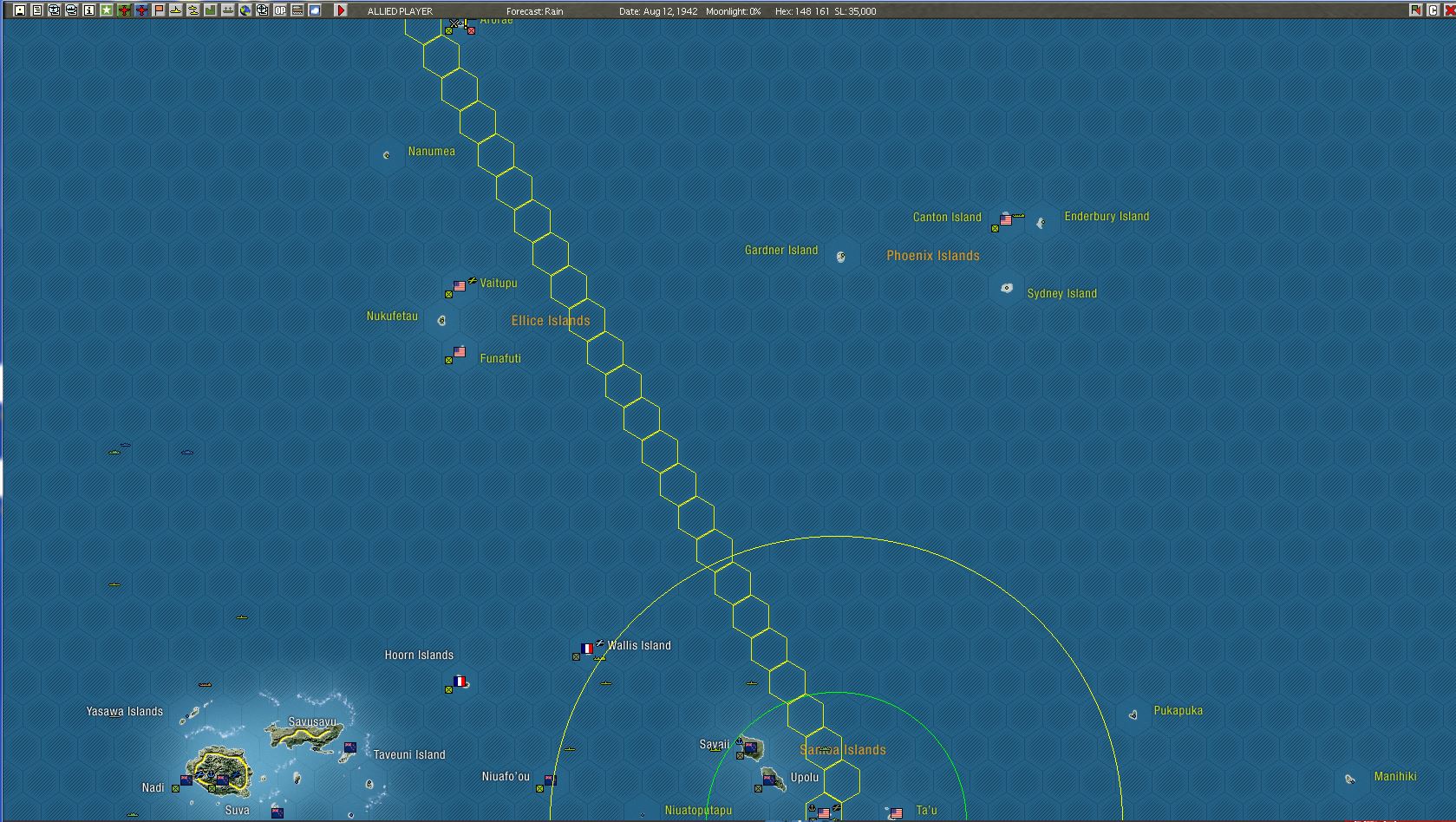The width and height of the screenshot is (1456, 822).
Task: Select the flag base at Nadi
Action: pos(186,780)
